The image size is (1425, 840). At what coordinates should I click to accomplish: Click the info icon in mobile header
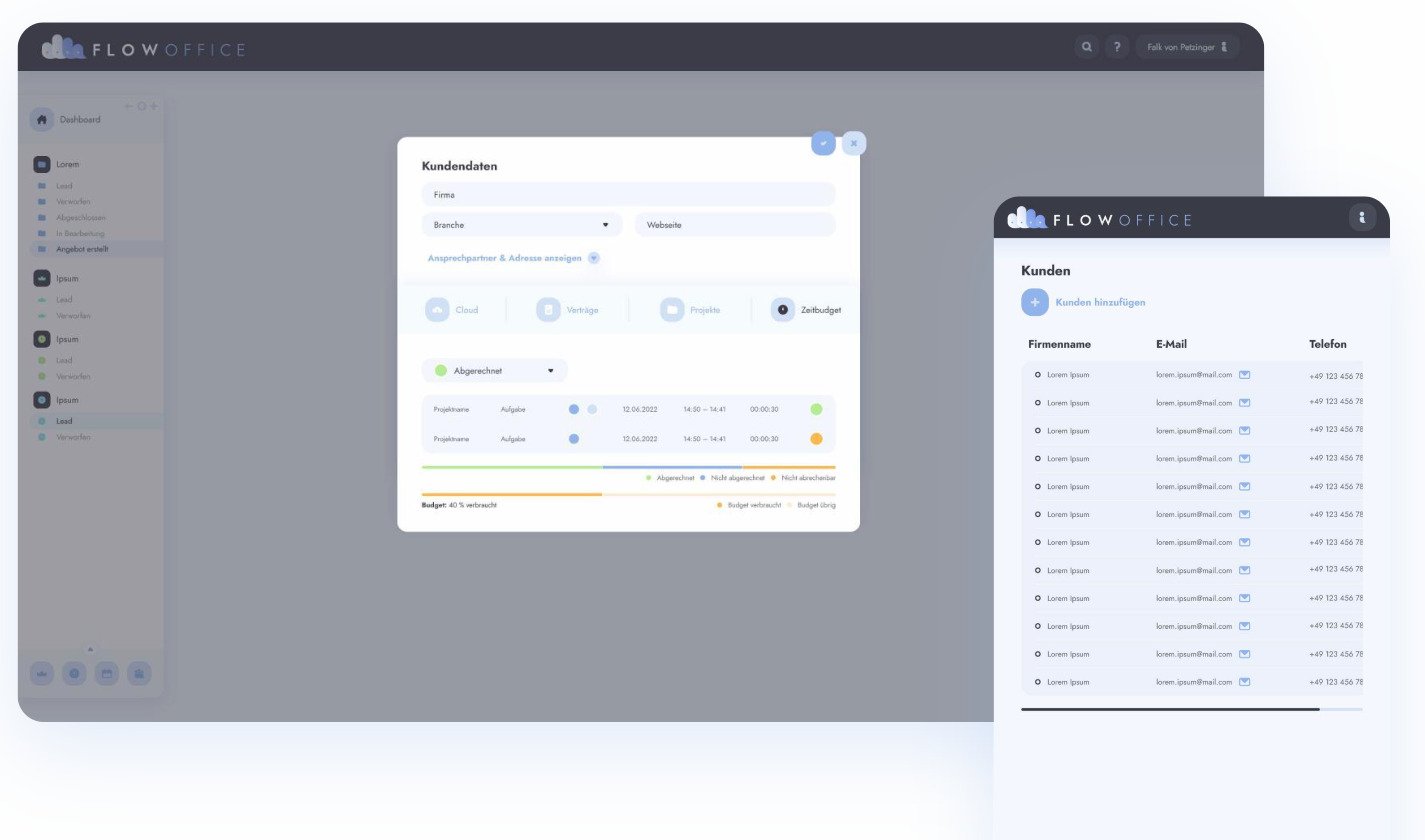point(1362,218)
